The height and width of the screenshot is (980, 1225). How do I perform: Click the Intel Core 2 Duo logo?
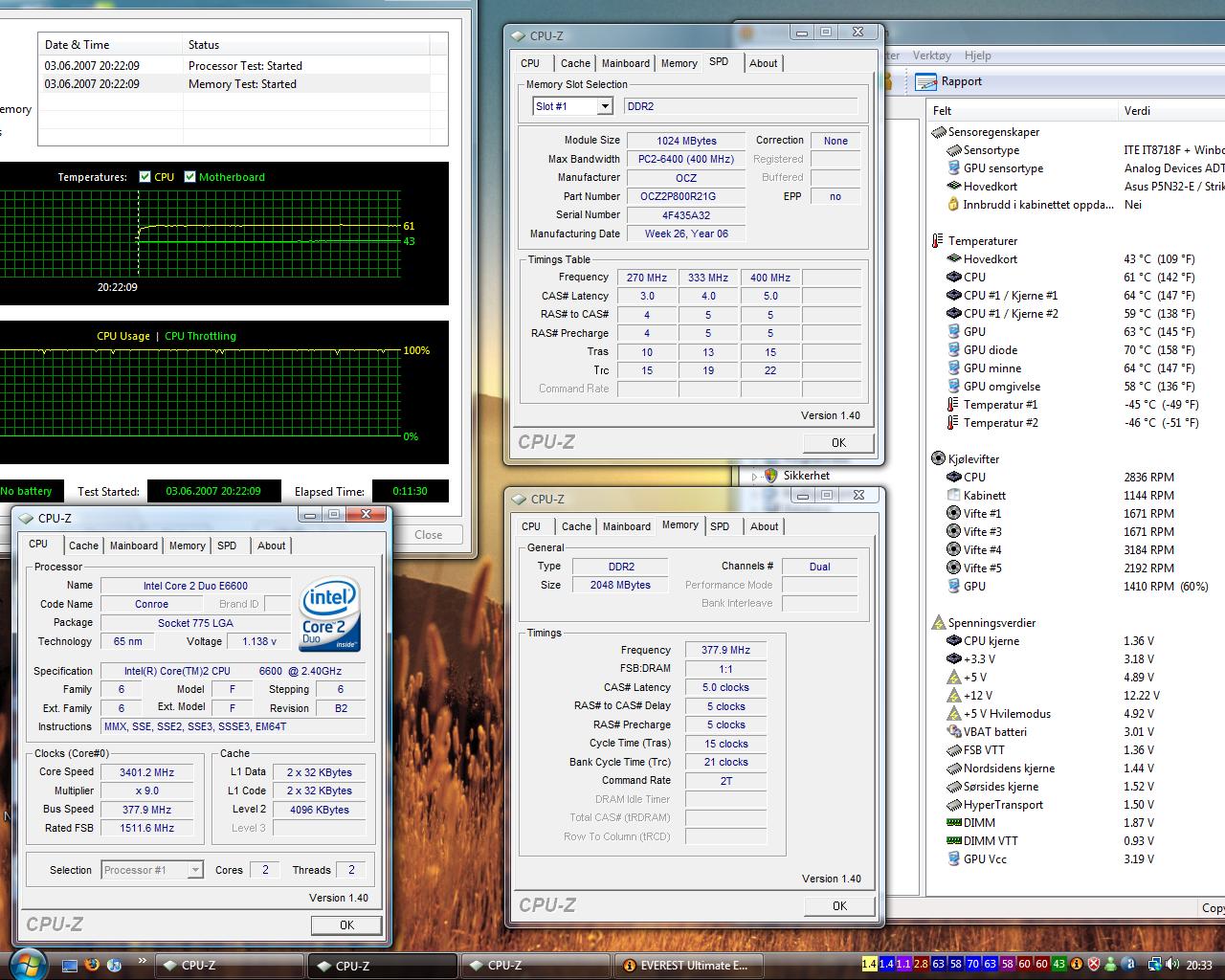tap(328, 613)
